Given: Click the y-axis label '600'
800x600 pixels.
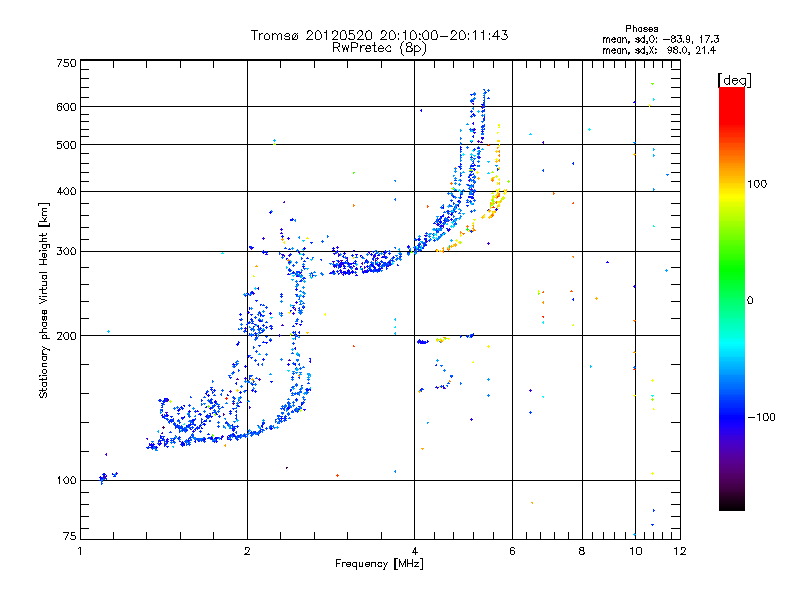Looking at the screenshot, I should 66,107.
